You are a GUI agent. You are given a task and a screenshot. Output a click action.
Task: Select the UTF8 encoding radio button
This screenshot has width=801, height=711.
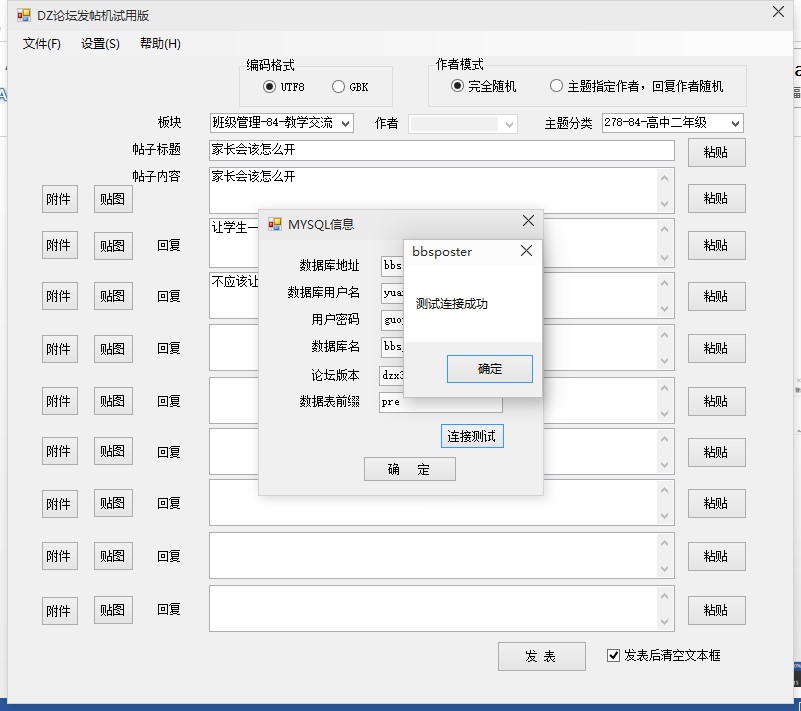coord(269,87)
